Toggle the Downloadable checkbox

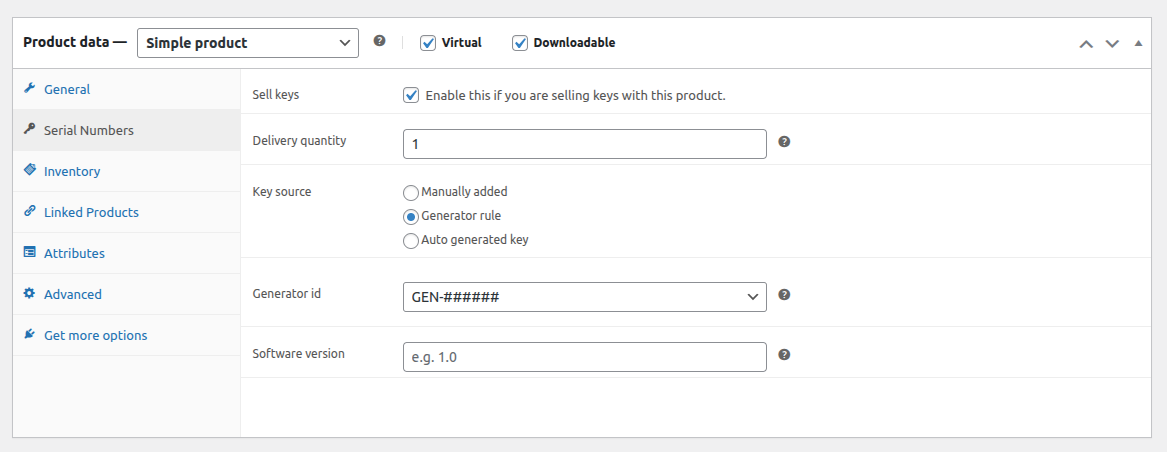pyautogui.click(x=519, y=42)
